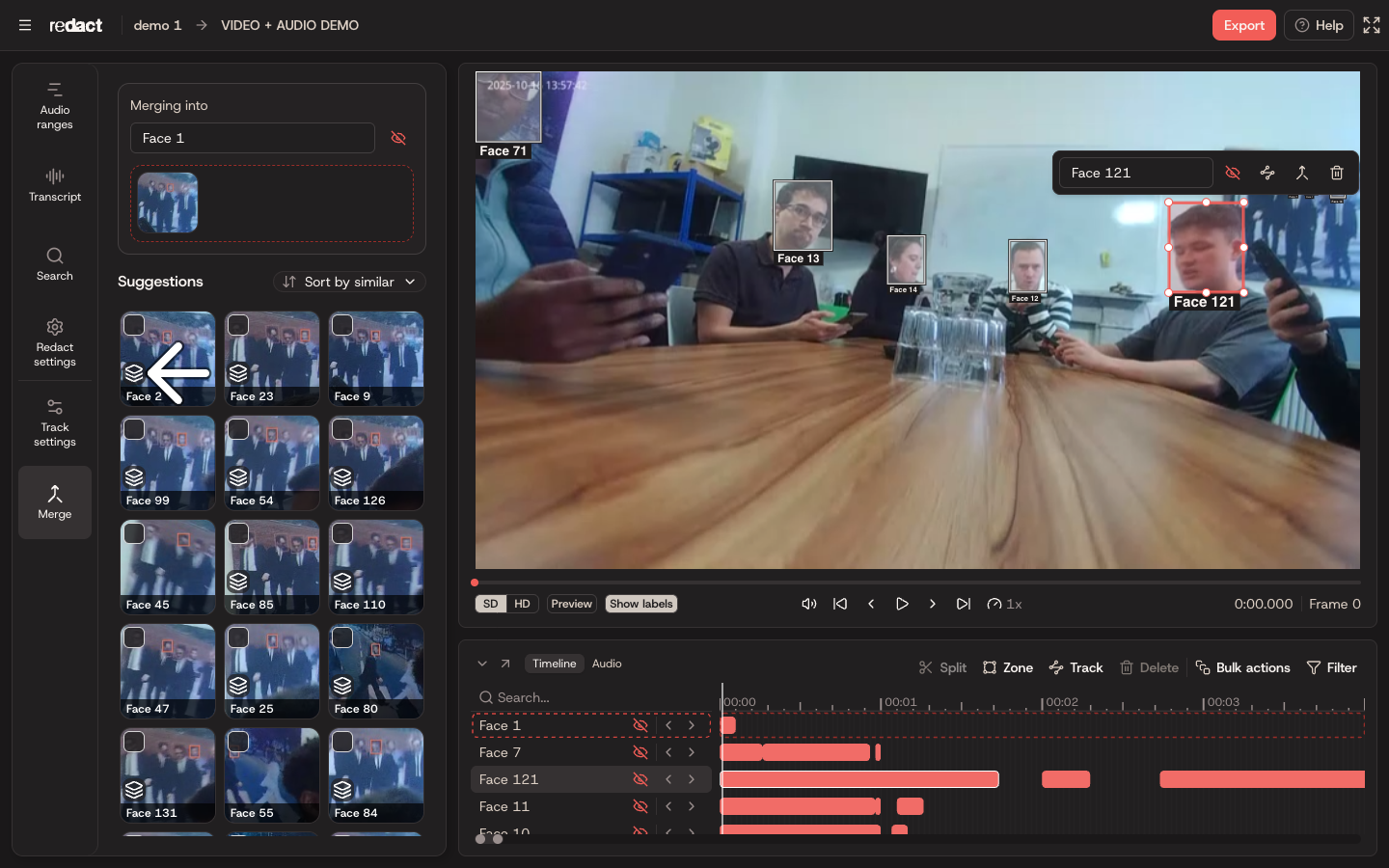1389x868 pixels.
Task: Select HD quality
Action: coord(522,604)
